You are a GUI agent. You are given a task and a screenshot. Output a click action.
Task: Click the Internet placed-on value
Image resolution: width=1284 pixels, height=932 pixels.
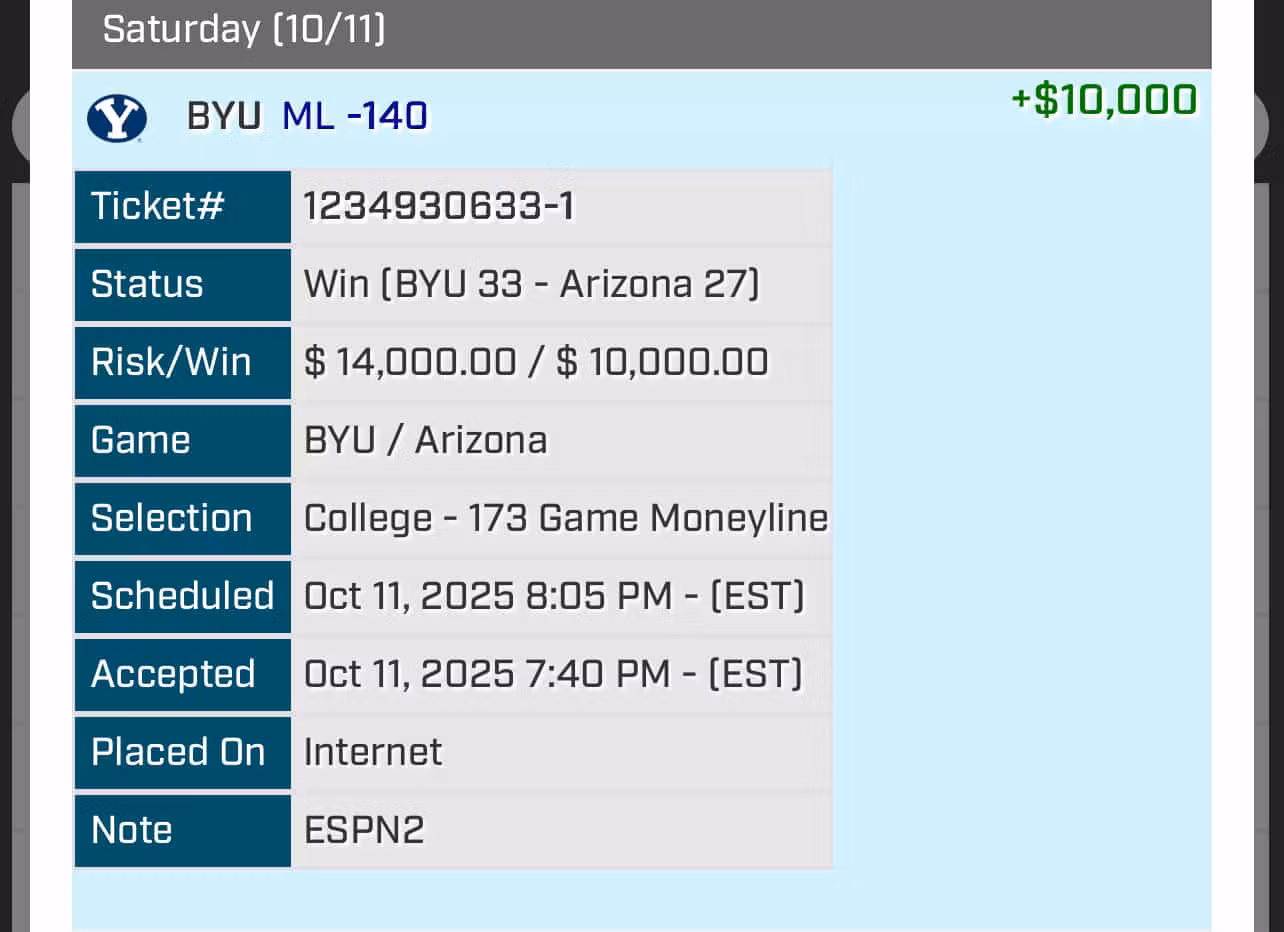click(x=373, y=752)
